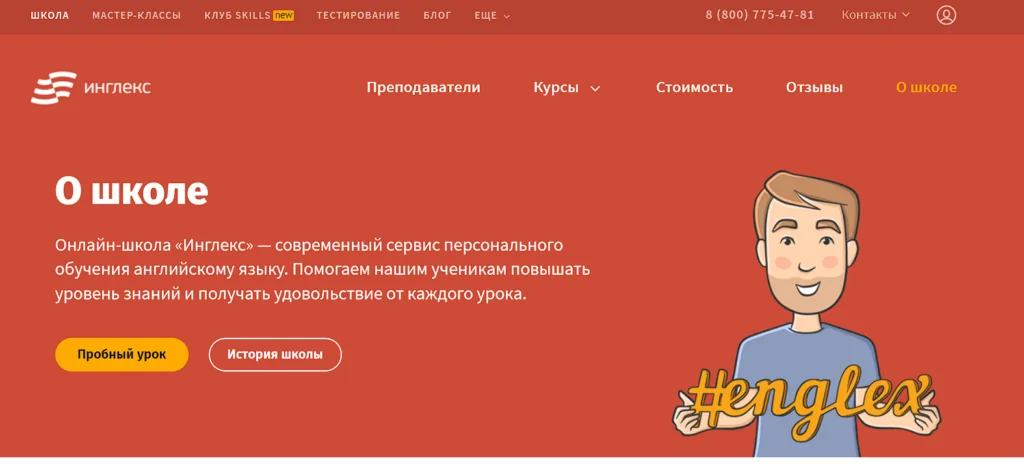Open the Курсы dropdown menu
The width and height of the screenshot is (1024, 469).
566,88
